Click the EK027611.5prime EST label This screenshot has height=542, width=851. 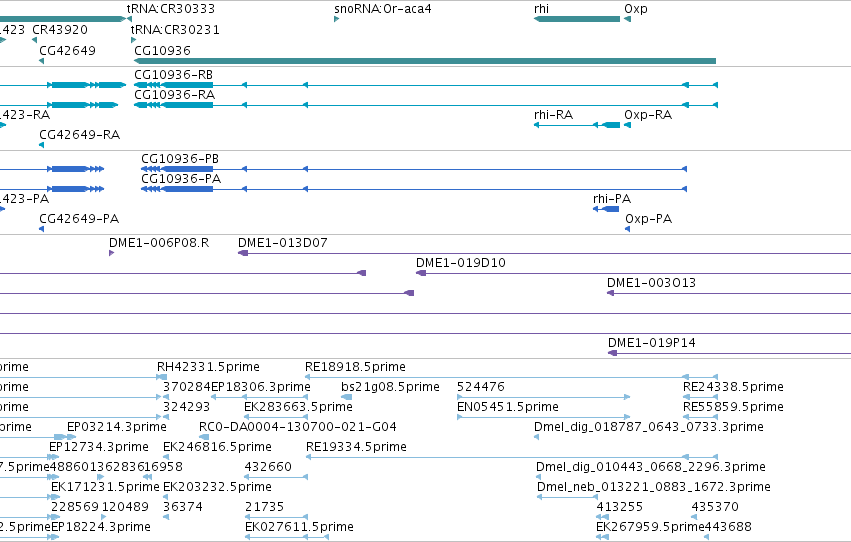pos(299,527)
